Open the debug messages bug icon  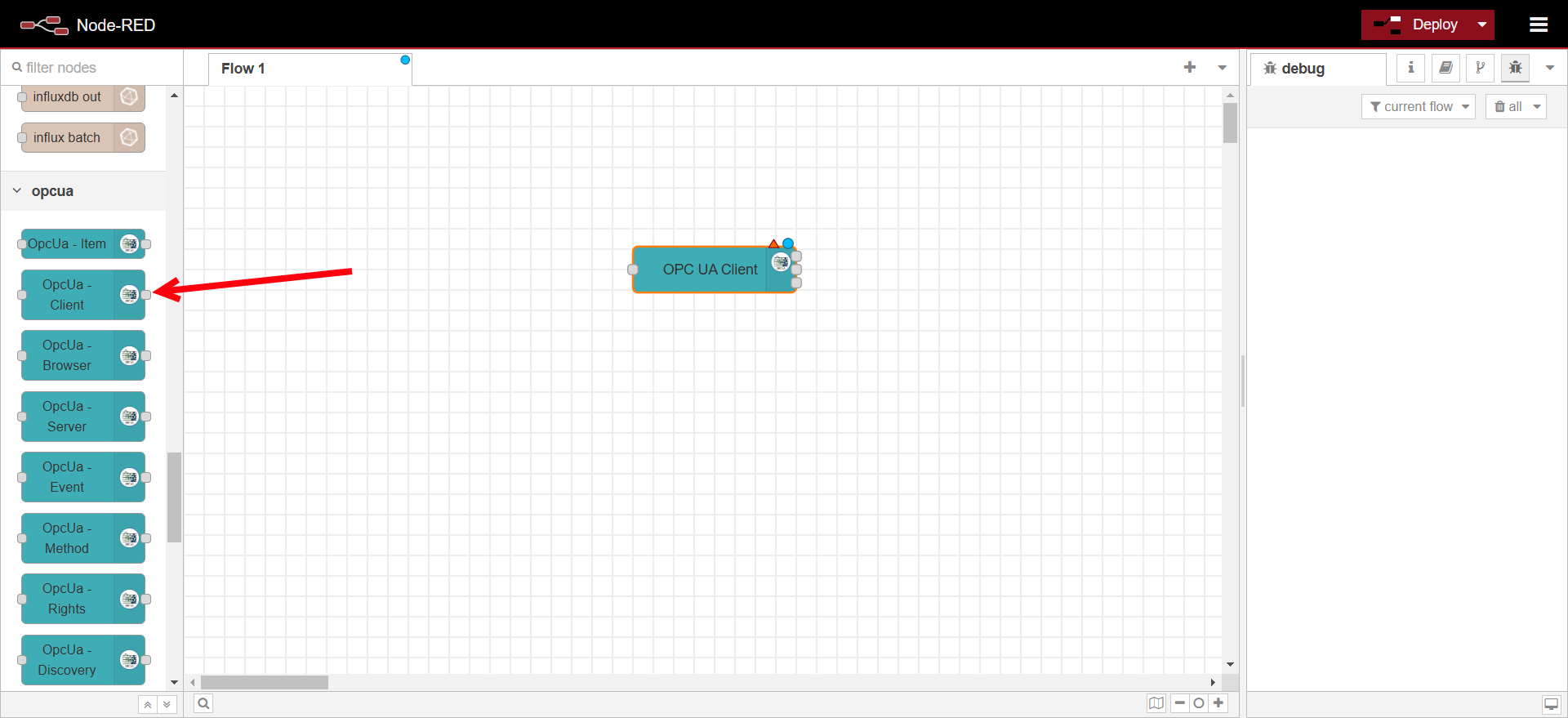click(1515, 68)
